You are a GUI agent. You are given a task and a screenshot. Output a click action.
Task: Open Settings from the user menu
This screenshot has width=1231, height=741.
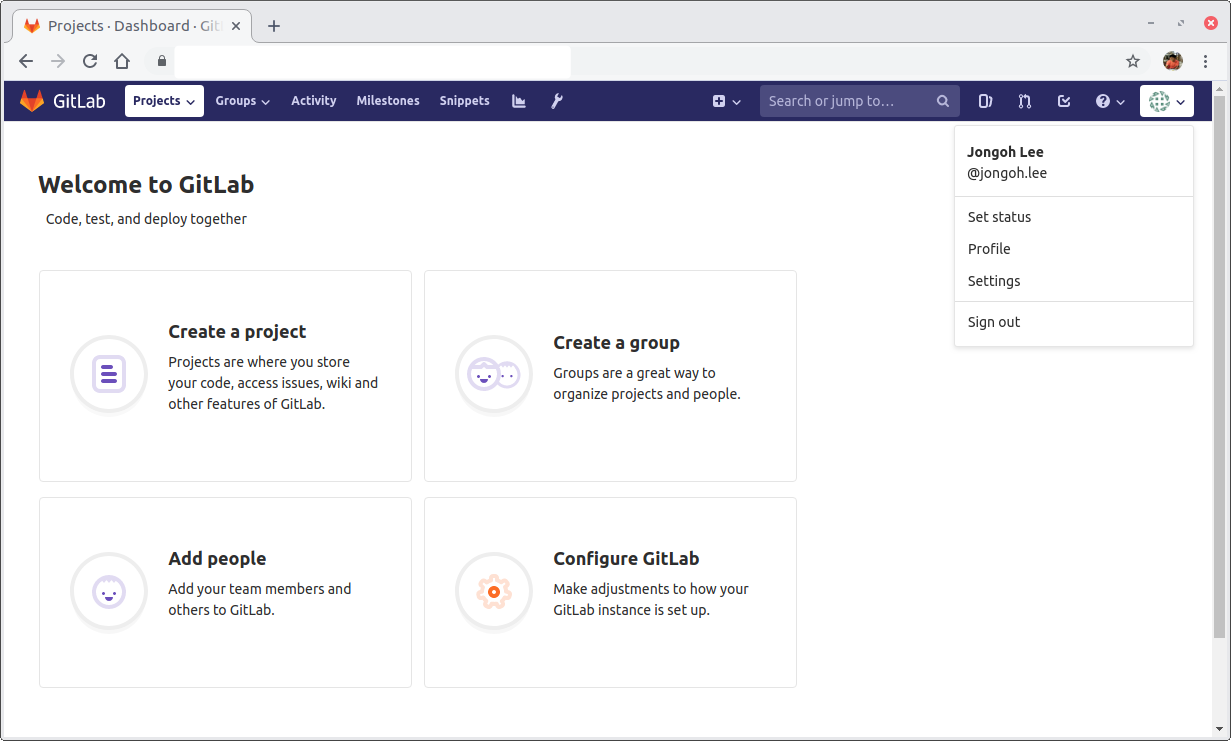1074,281
